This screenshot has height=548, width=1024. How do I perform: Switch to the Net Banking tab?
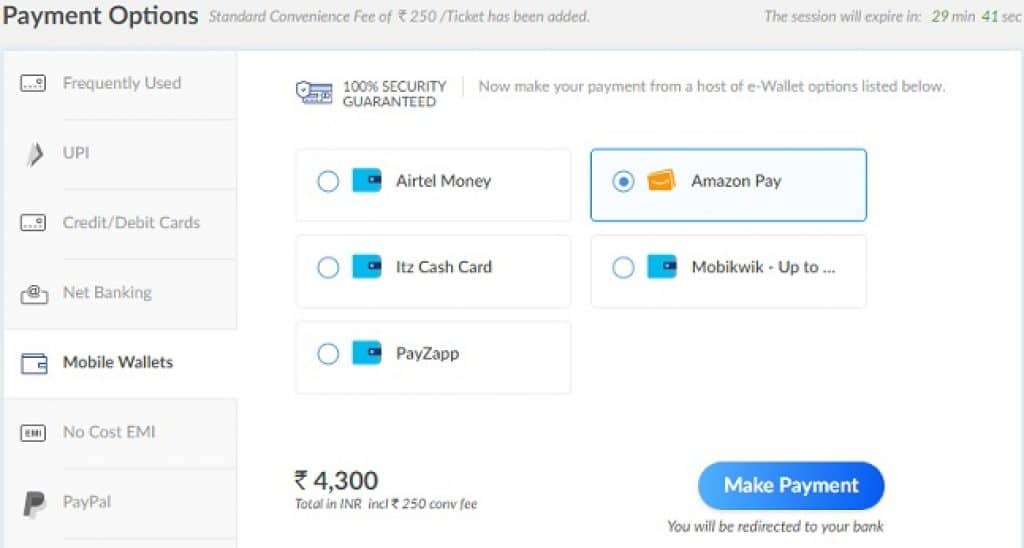[121, 294]
